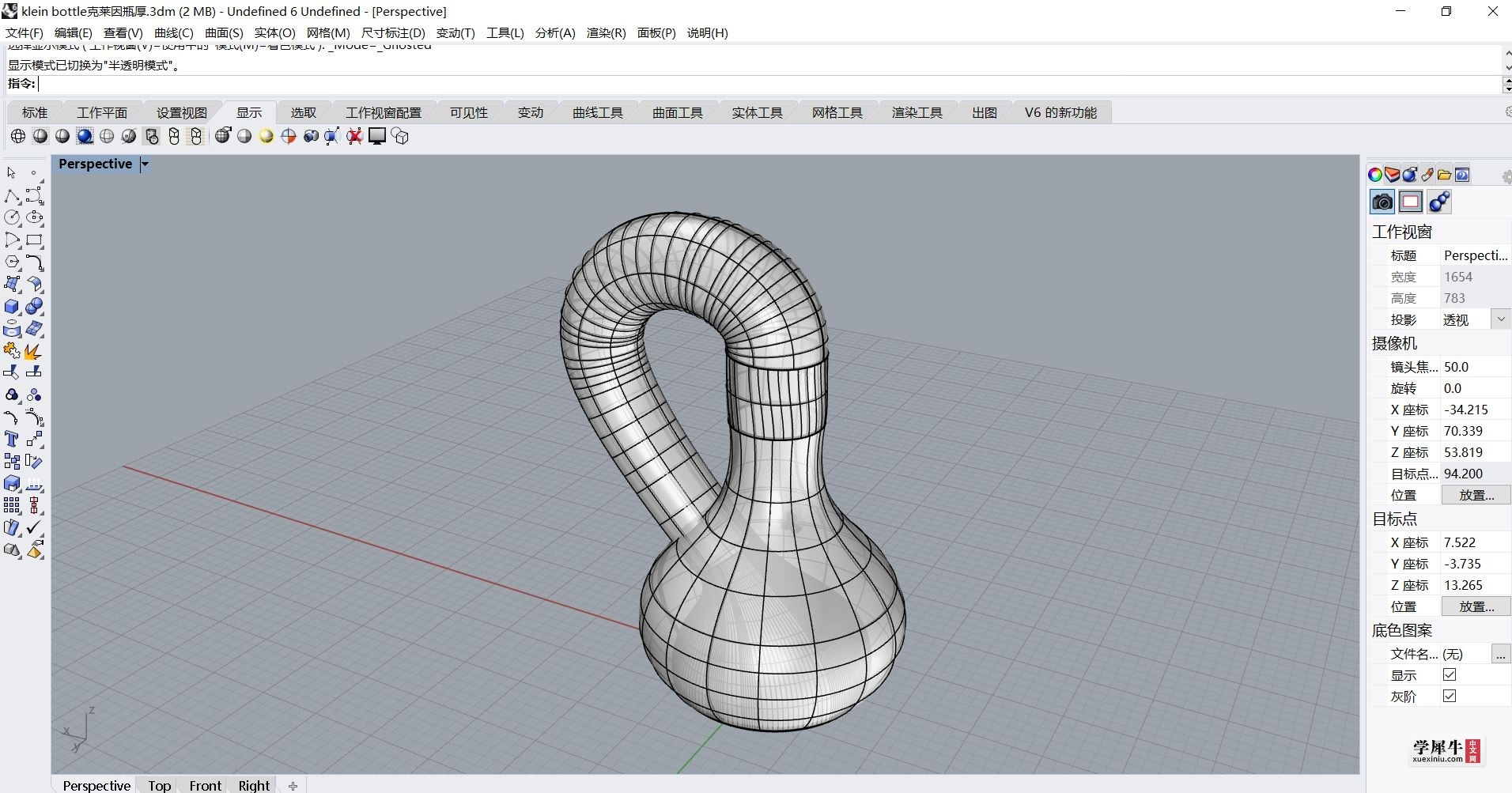1512x793 pixels.
Task: Switch to the 渲染工具 toolbar tab
Action: coord(917,113)
